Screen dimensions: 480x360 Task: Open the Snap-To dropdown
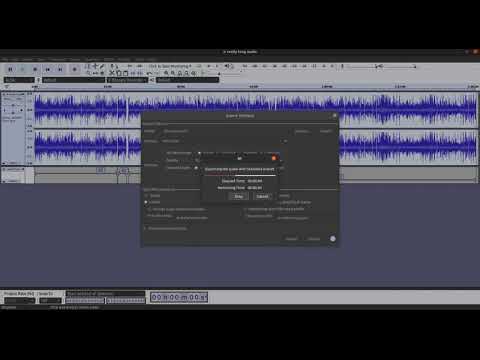click(x=50, y=301)
